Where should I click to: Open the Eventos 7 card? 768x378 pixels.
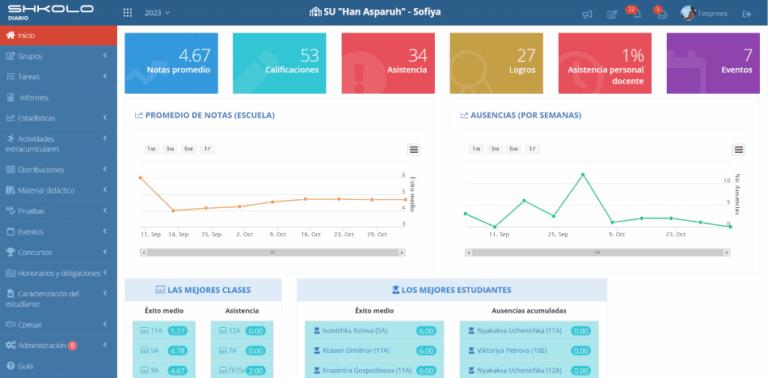[713, 63]
